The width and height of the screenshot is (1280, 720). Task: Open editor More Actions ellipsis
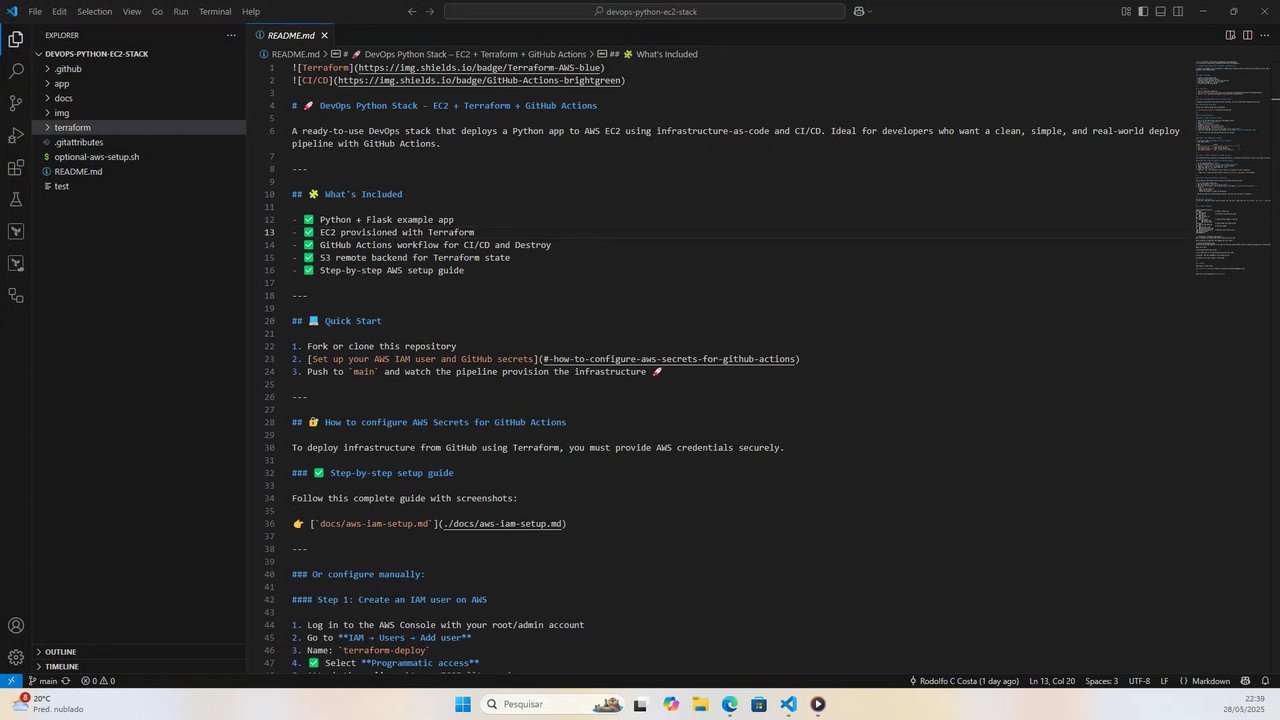(1265, 35)
